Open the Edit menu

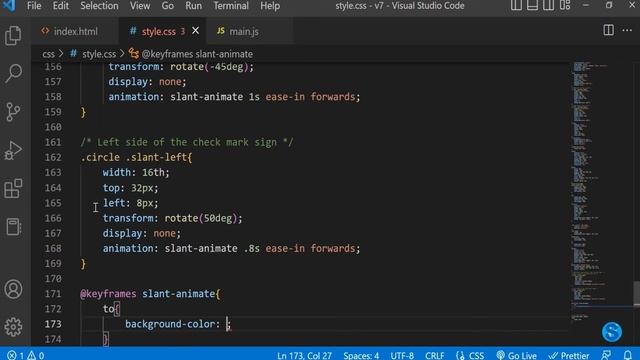tap(60, 6)
